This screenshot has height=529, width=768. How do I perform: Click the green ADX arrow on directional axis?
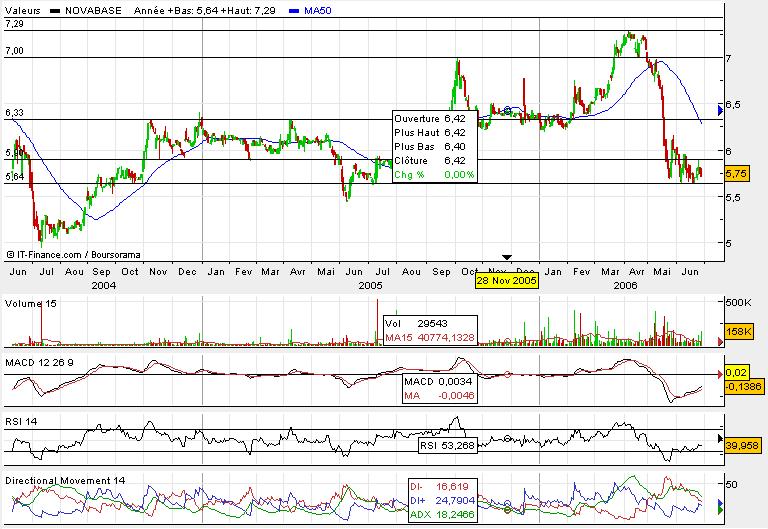(720, 510)
